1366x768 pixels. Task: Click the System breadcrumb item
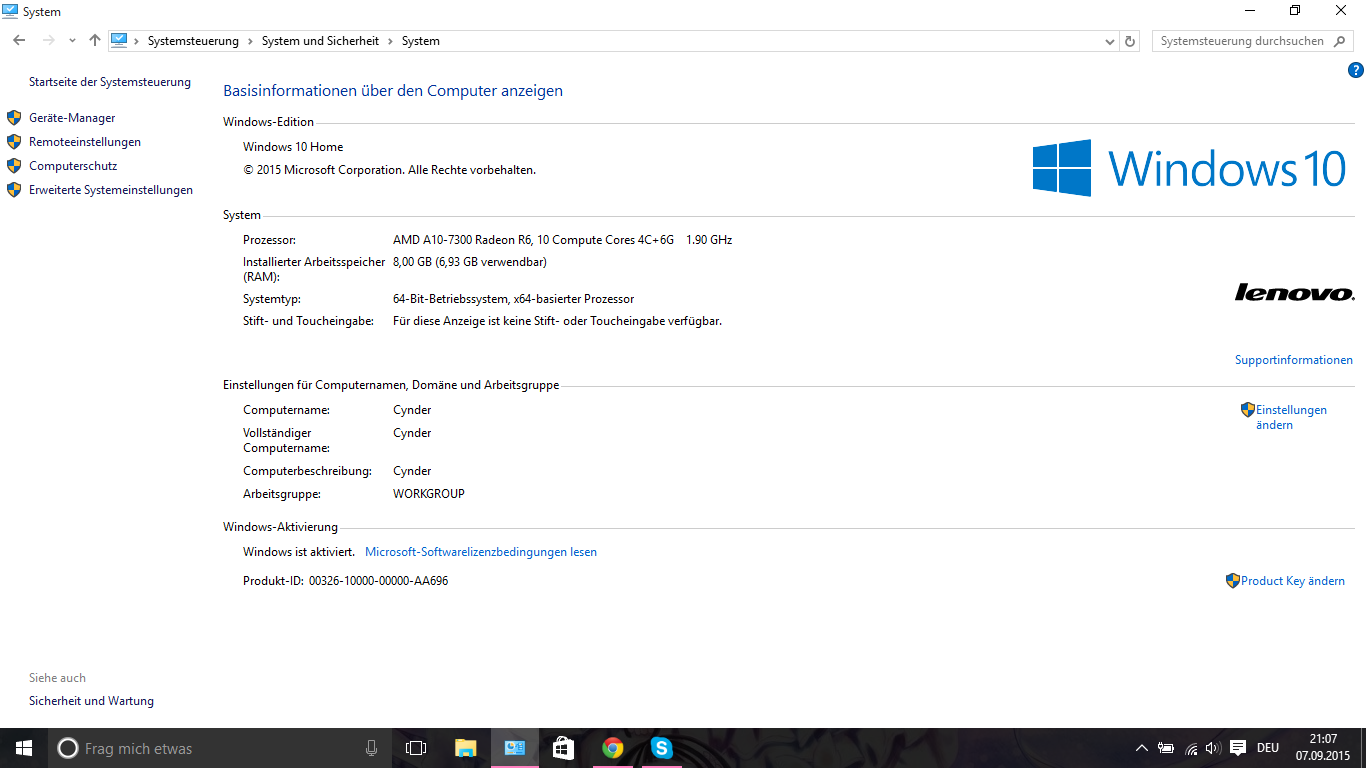click(421, 41)
